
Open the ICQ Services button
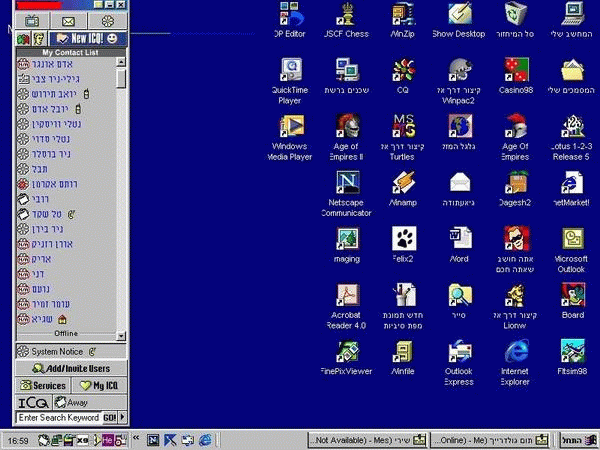click(43, 385)
